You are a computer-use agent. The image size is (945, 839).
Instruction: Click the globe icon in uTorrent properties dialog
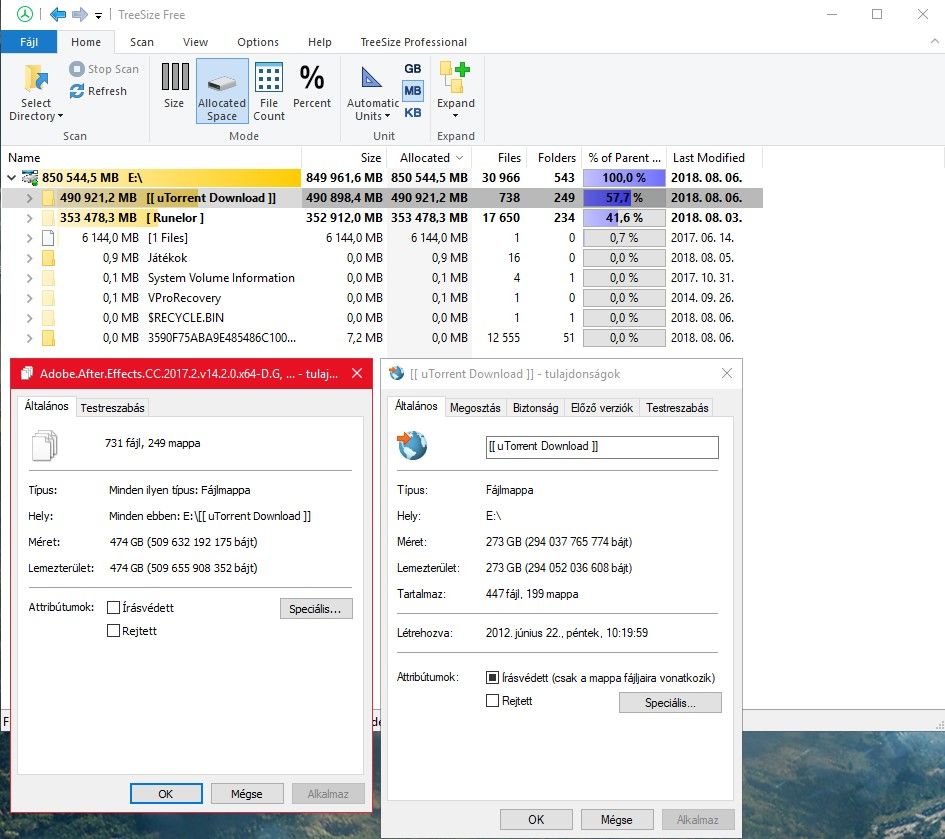coord(412,445)
